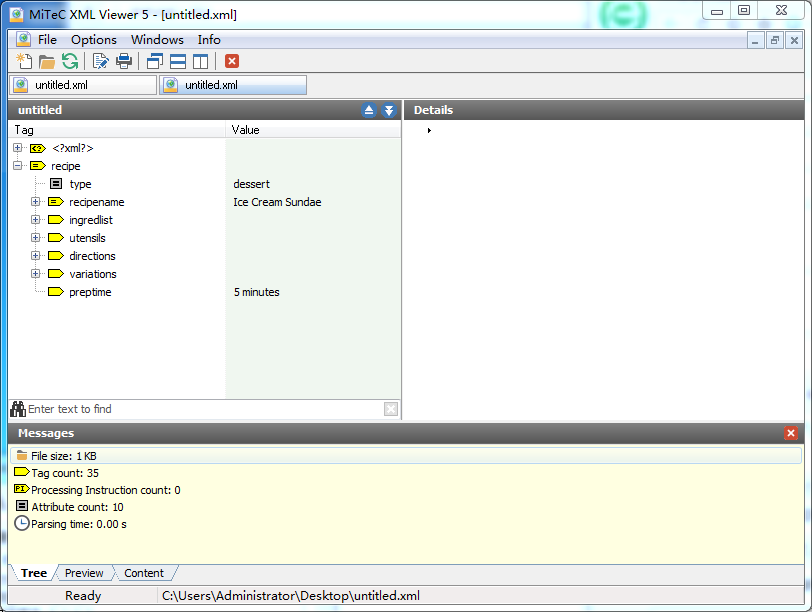The height and width of the screenshot is (612, 812).
Task: Expand the ingredlist tree node
Action: click(36, 220)
